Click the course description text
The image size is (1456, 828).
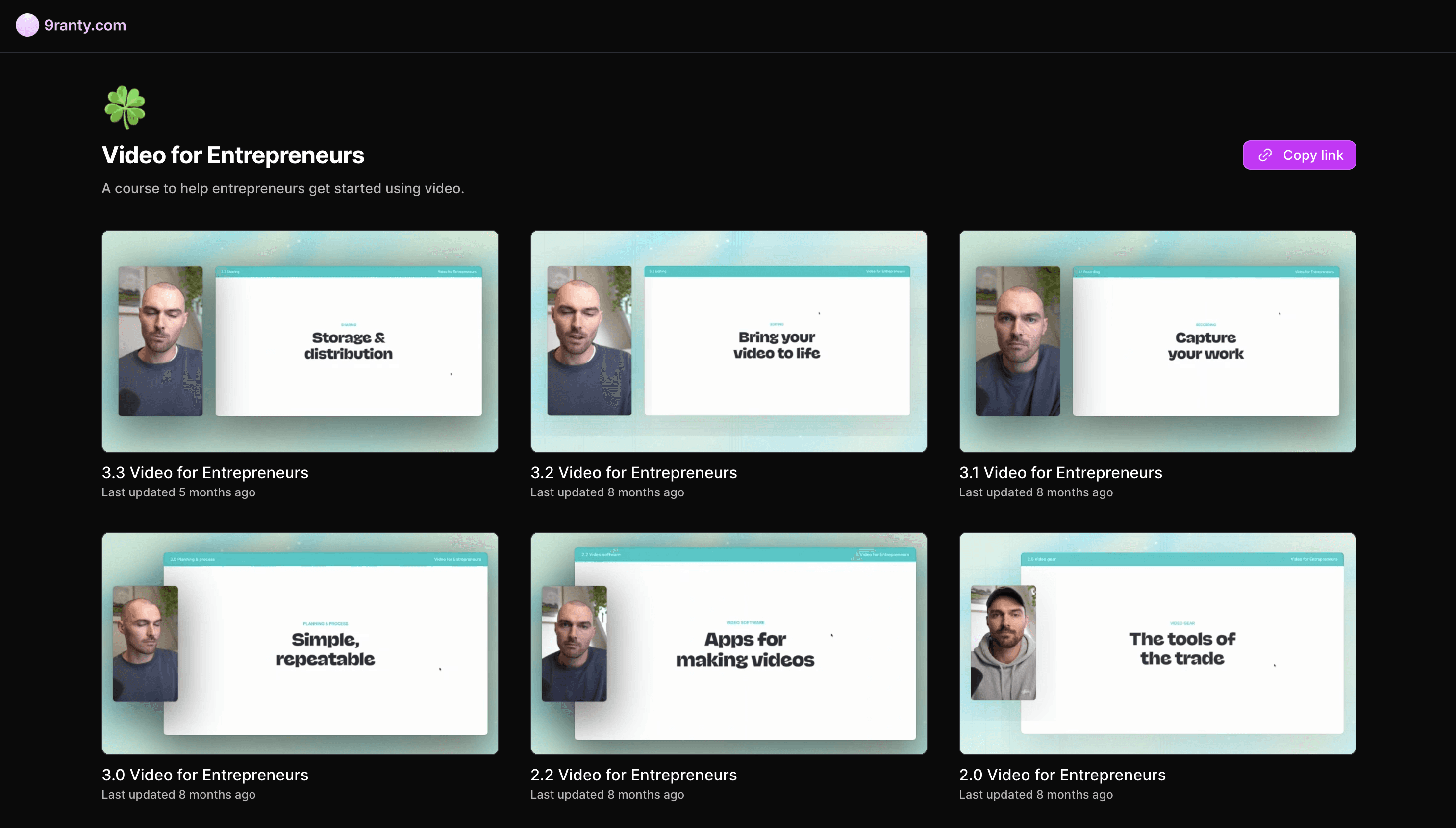click(x=282, y=189)
